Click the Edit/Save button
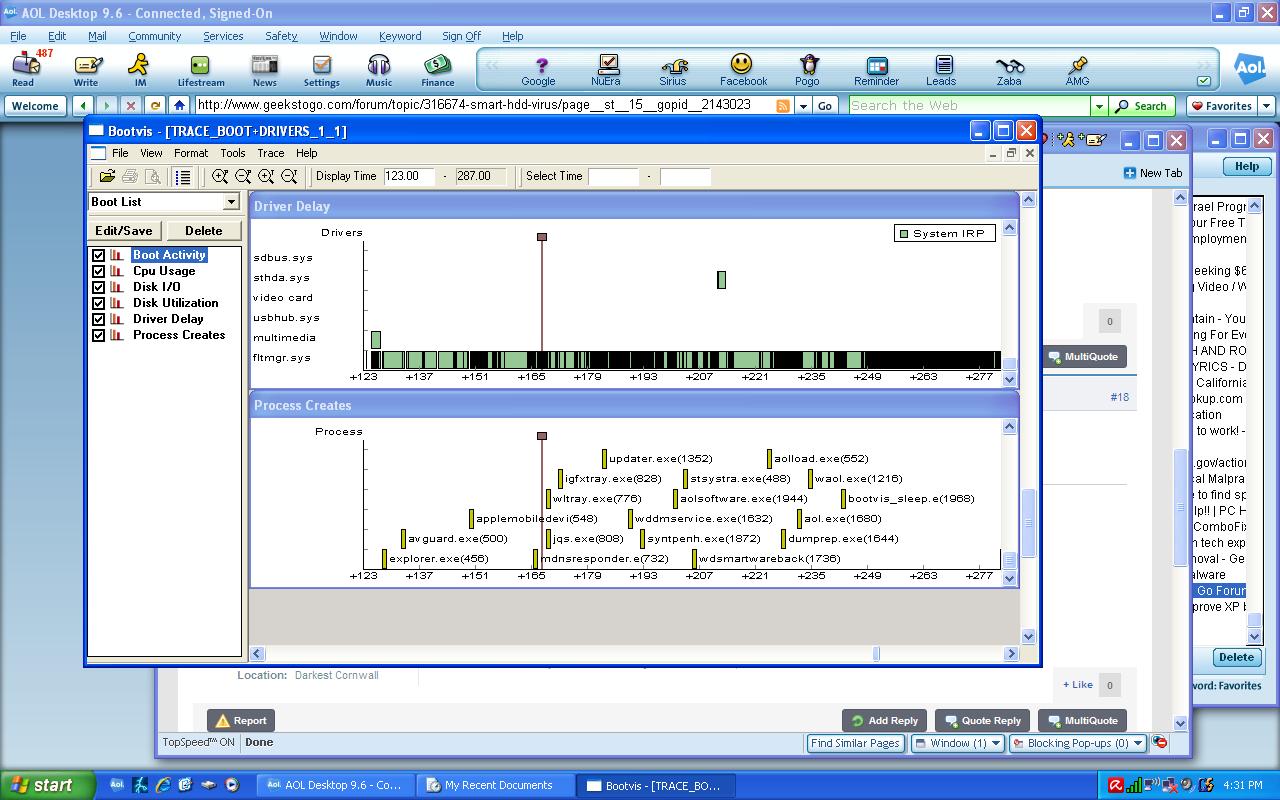This screenshot has width=1280, height=800. pyautogui.click(x=124, y=230)
